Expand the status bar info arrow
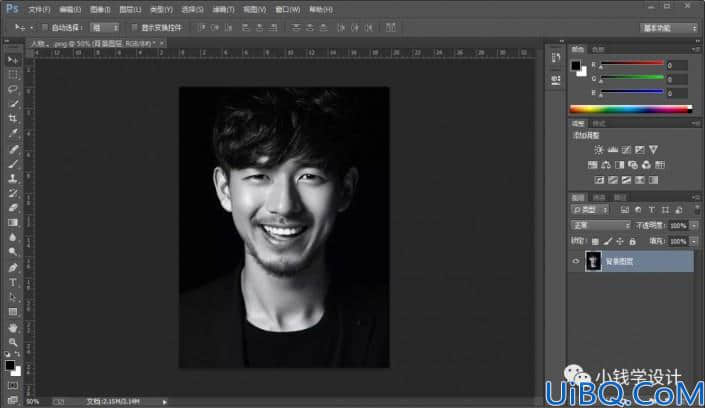 [165, 402]
